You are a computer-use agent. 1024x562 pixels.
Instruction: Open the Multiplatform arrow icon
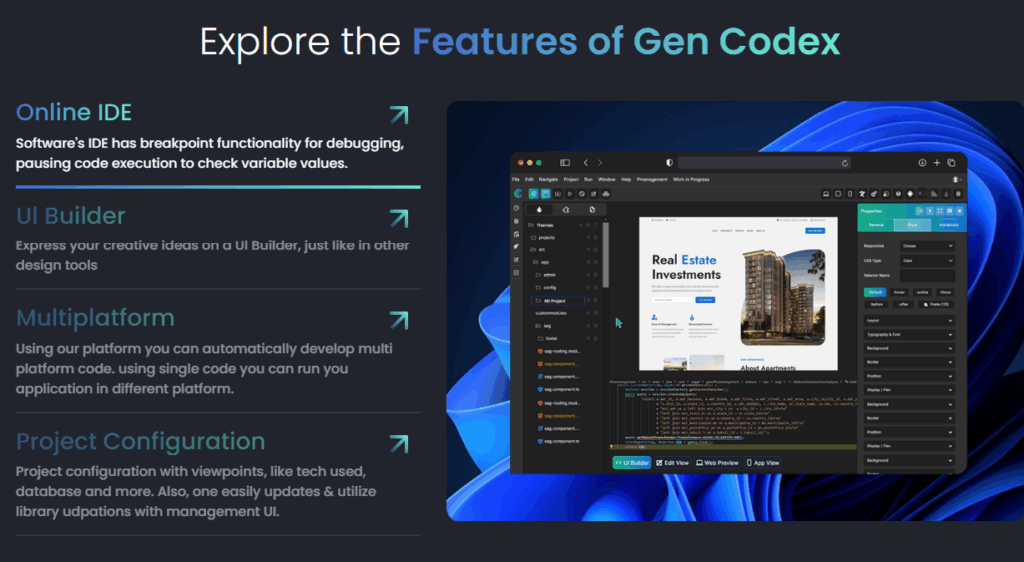pos(399,320)
